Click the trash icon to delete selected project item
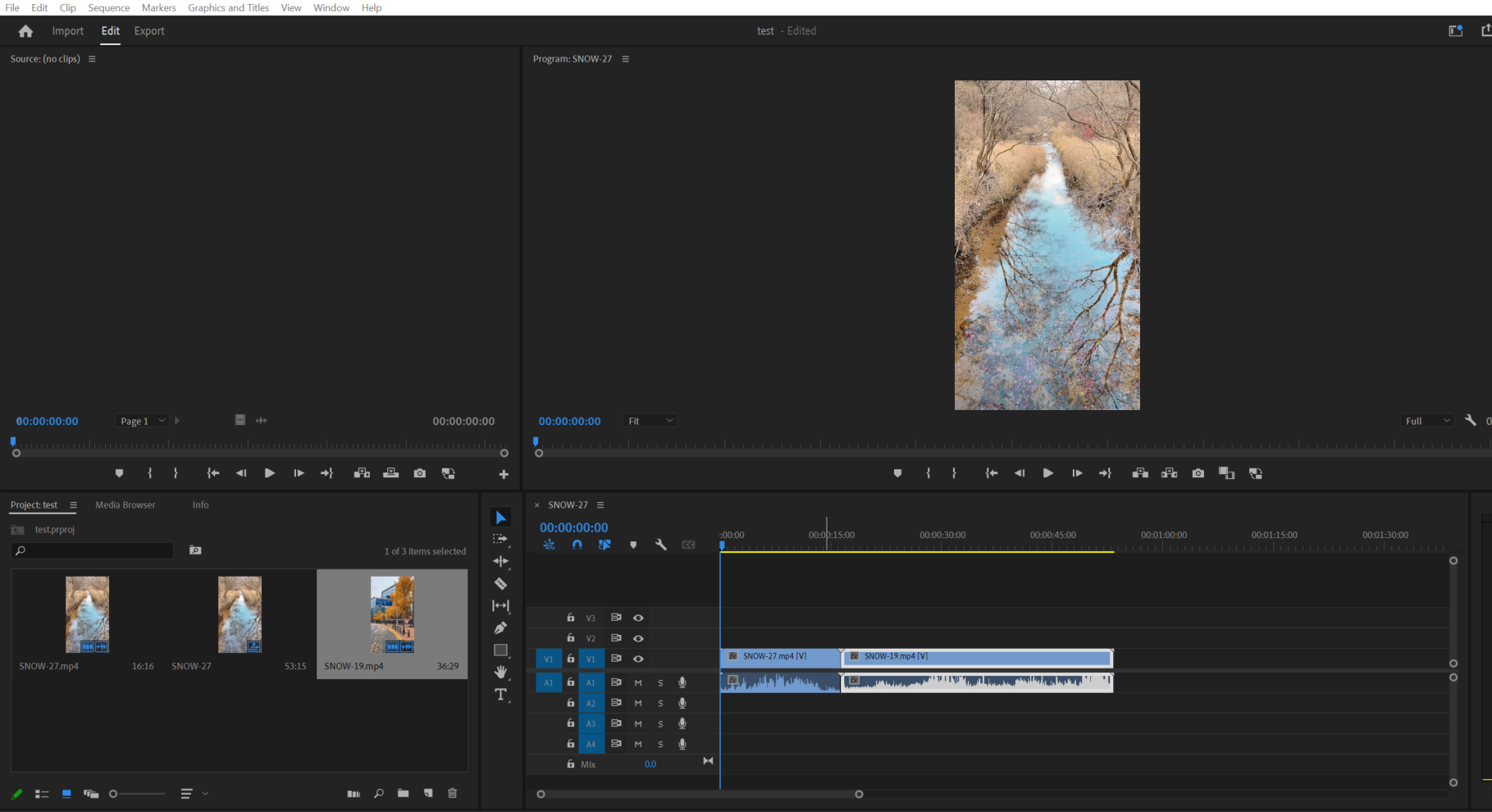Viewport: 1492px width, 812px height. tap(452, 793)
